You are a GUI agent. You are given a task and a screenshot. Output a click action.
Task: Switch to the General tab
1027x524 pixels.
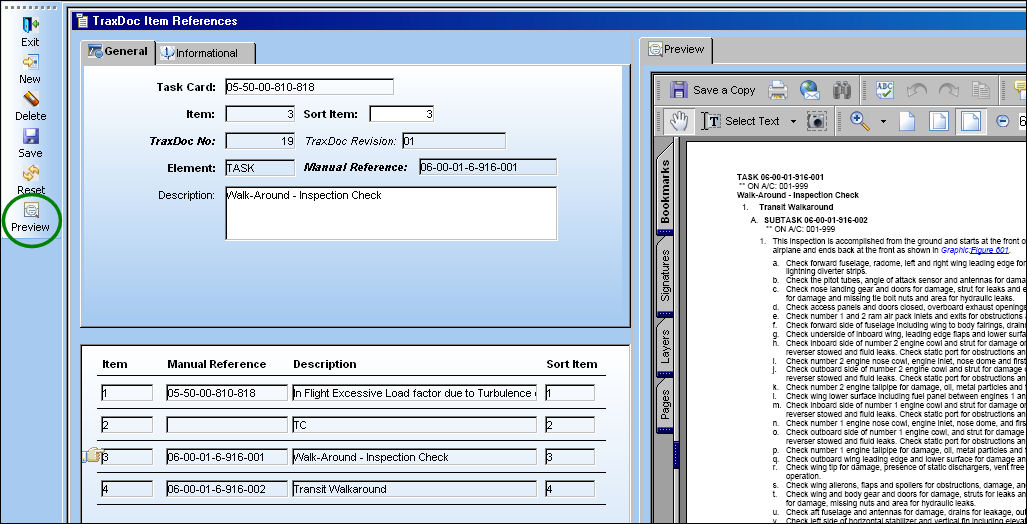(x=118, y=52)
